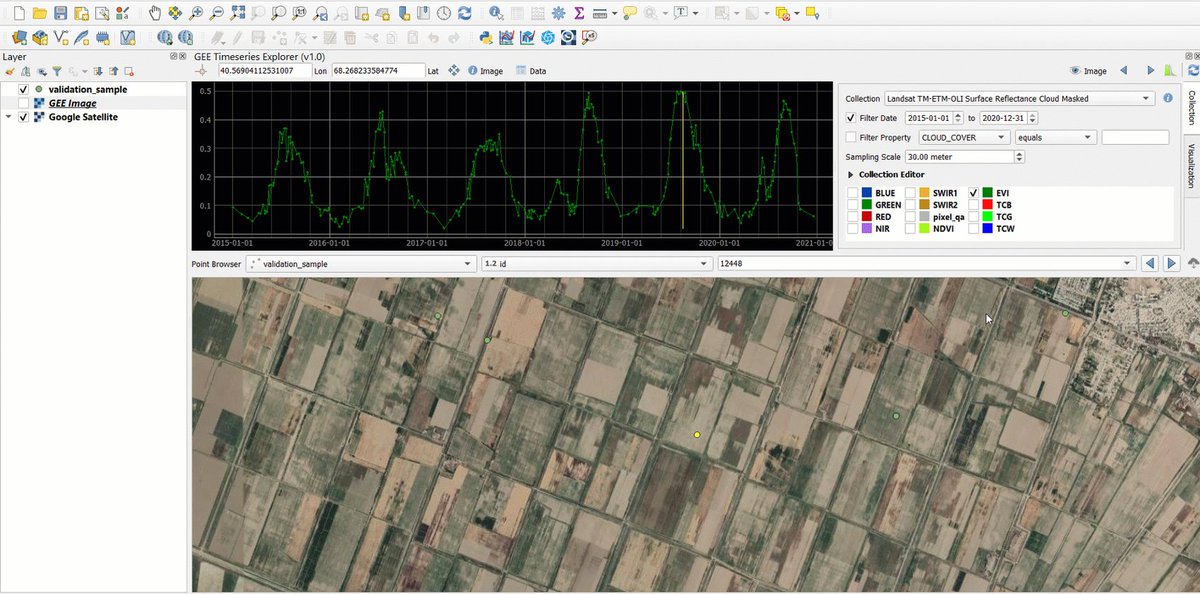The image size is (1200, 594).
Task: Click the pan-to-location arrows icon
Action: [x=453, y=71]
